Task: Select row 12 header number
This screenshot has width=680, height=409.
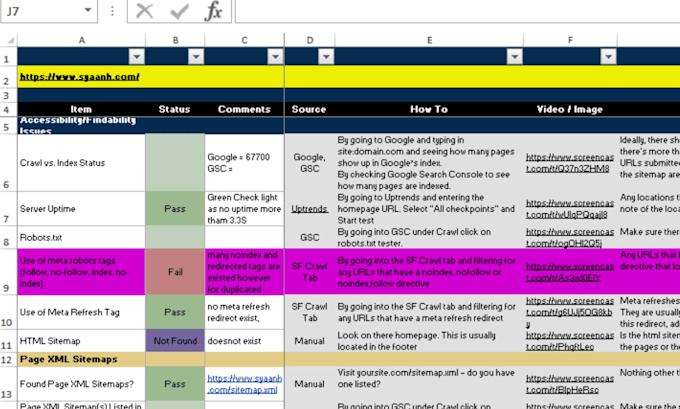Action: pyautogui.click(x=7, y=360)
